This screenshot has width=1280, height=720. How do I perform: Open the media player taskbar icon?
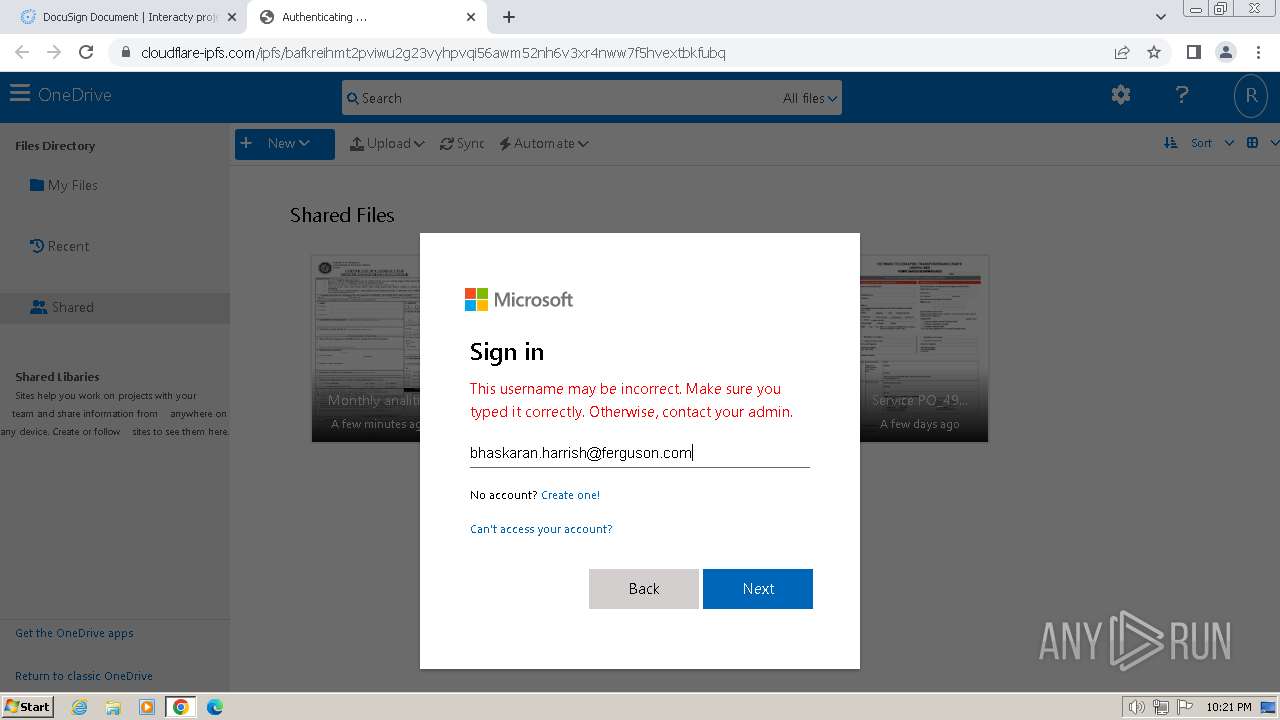point(147,707)
